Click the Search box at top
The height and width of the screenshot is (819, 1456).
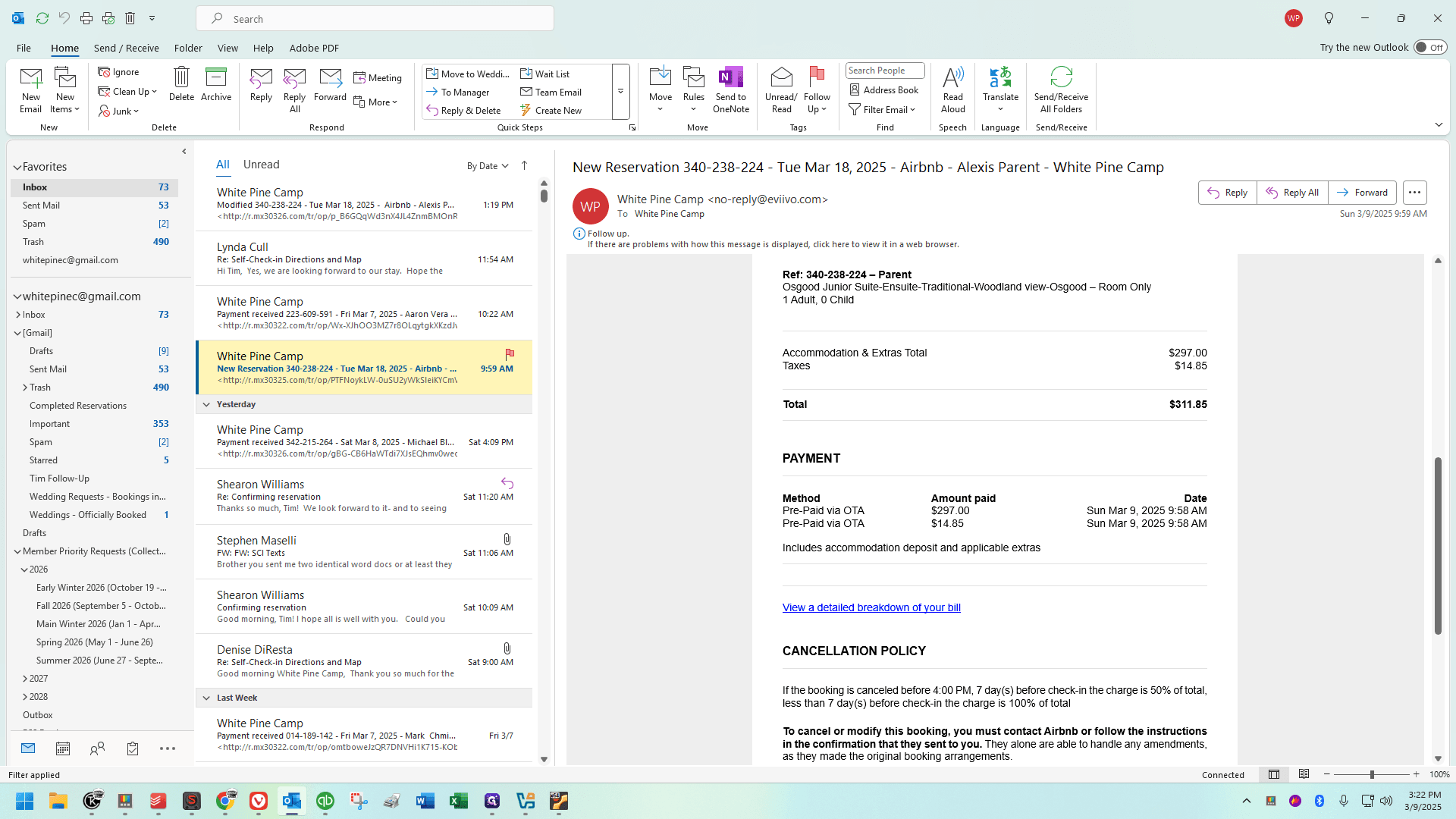pos(375,18)
